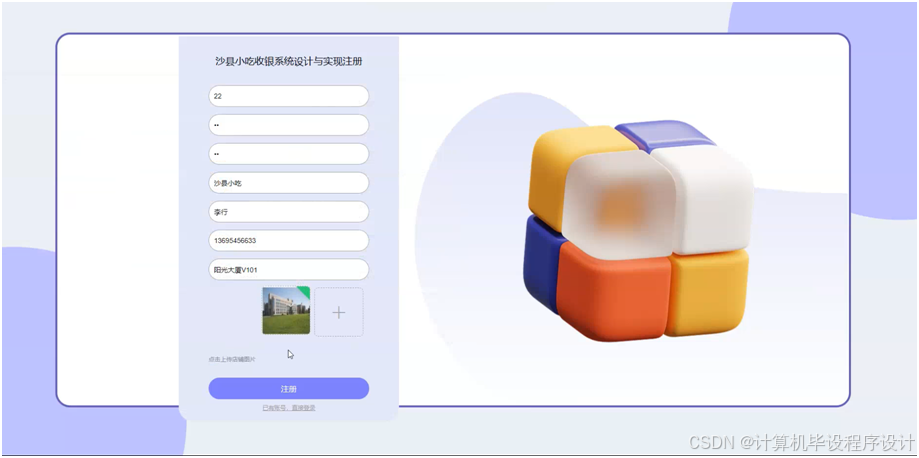Click the green success badge on thumbnail
The height and width of the screenshot is (458, 919).
(x=304, y=291)
